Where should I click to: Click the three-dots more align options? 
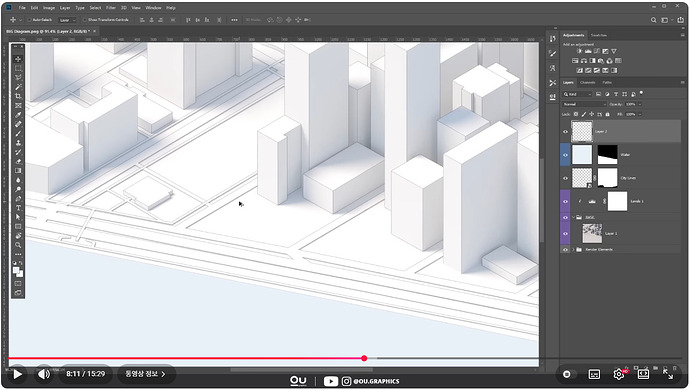234,20
